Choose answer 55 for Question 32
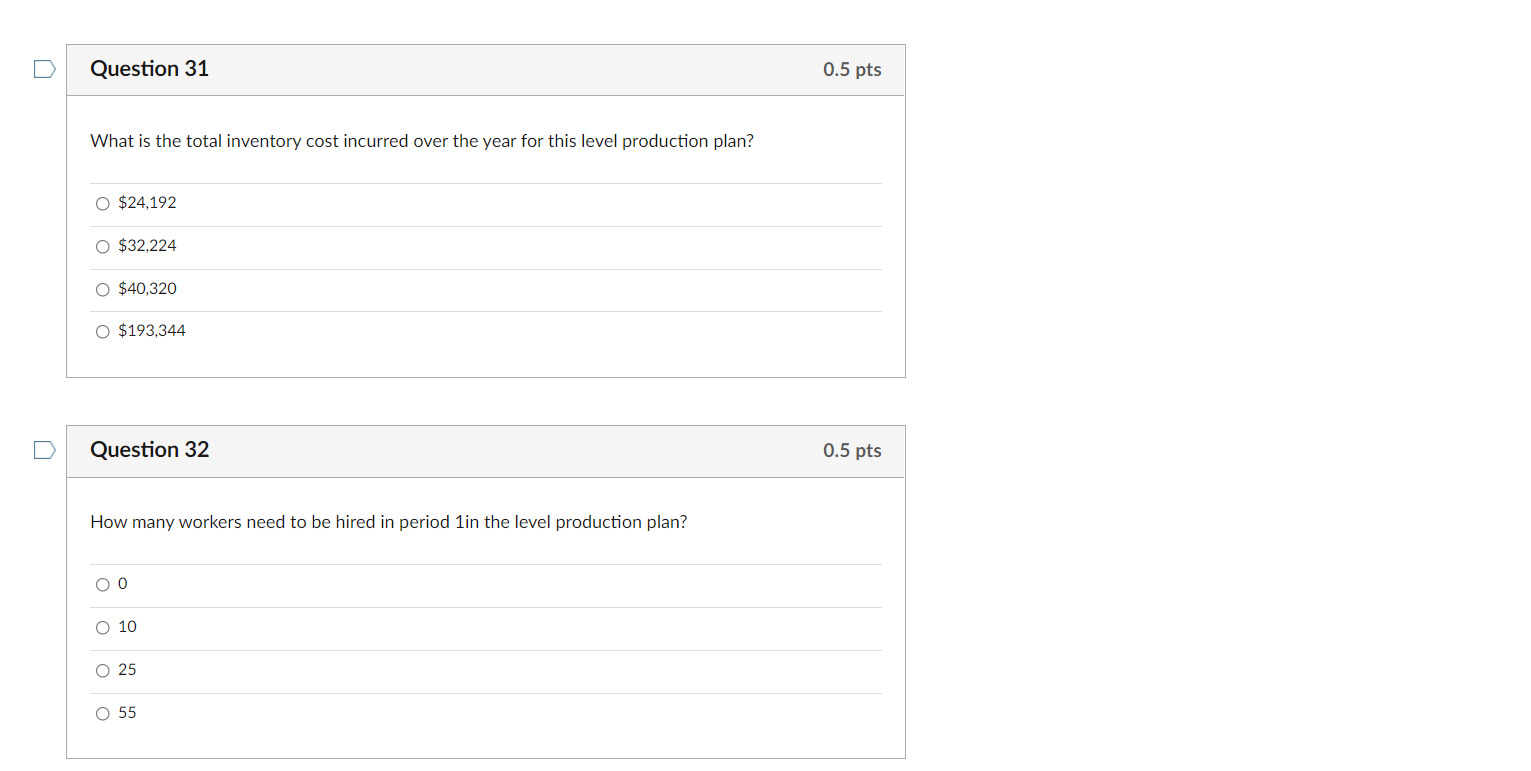1531x771 pixels. [x=102, y=713]
